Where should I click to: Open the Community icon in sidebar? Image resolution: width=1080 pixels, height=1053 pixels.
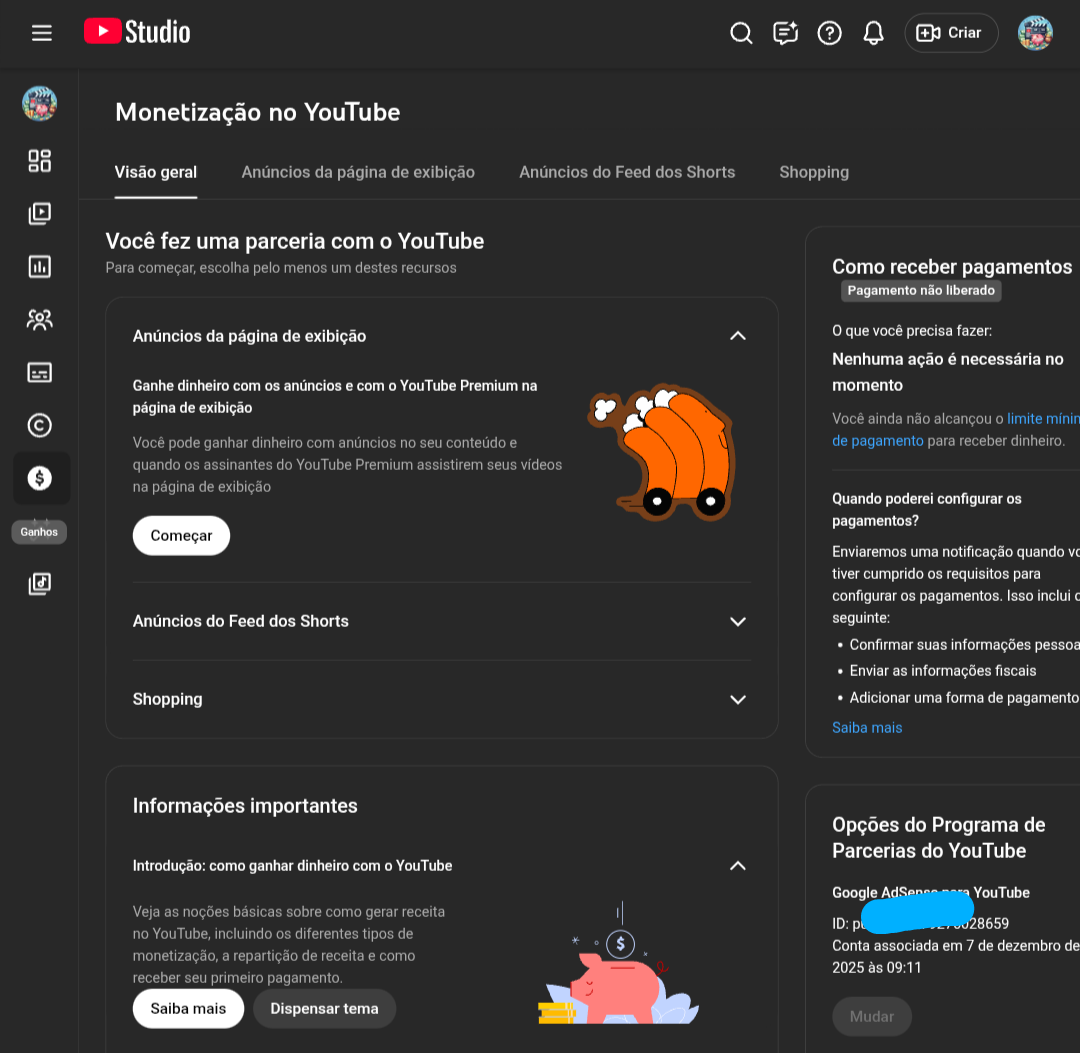40,320
